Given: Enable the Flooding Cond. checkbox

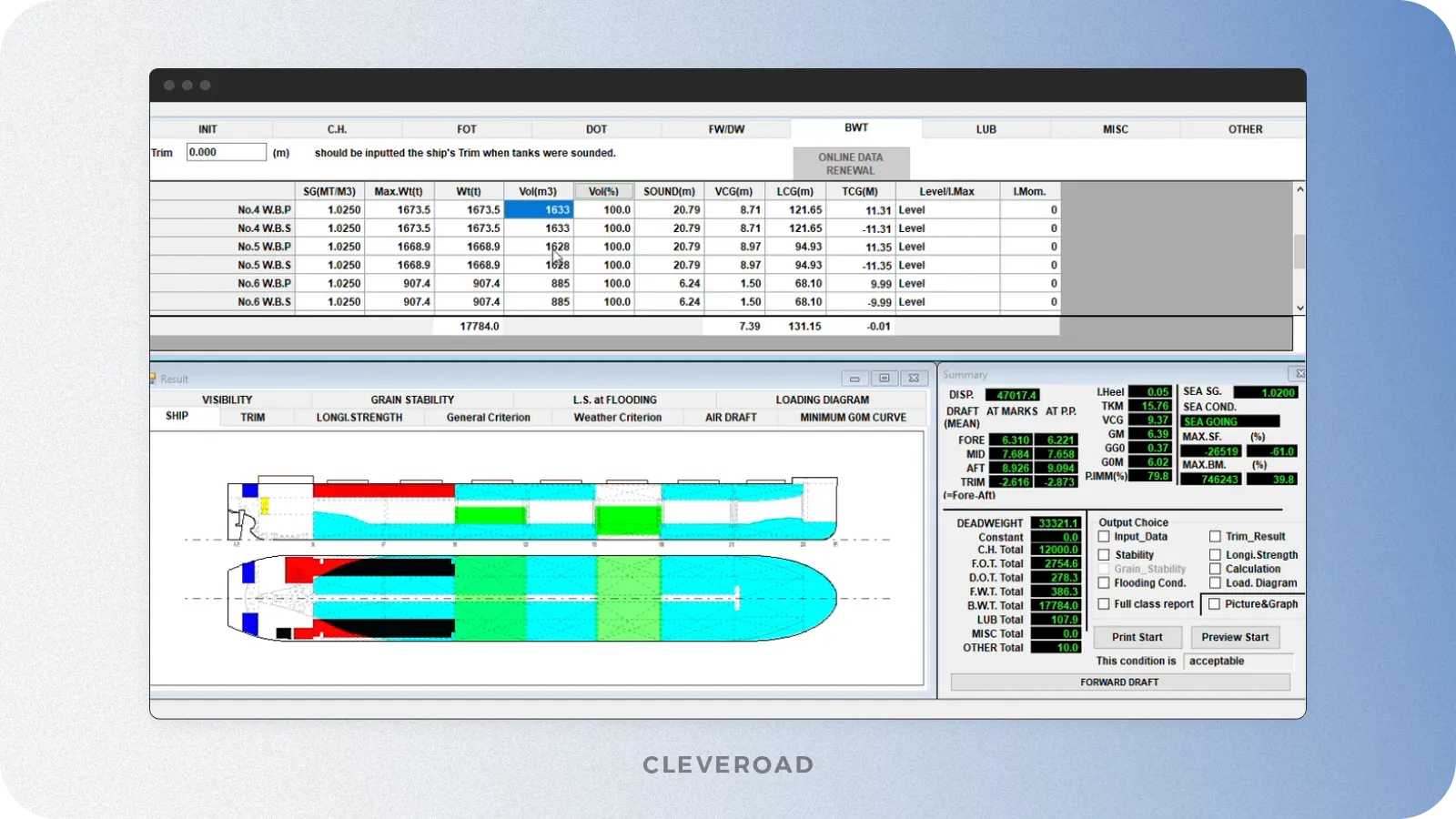Looking at the screenshot, I should [1104, 583].
